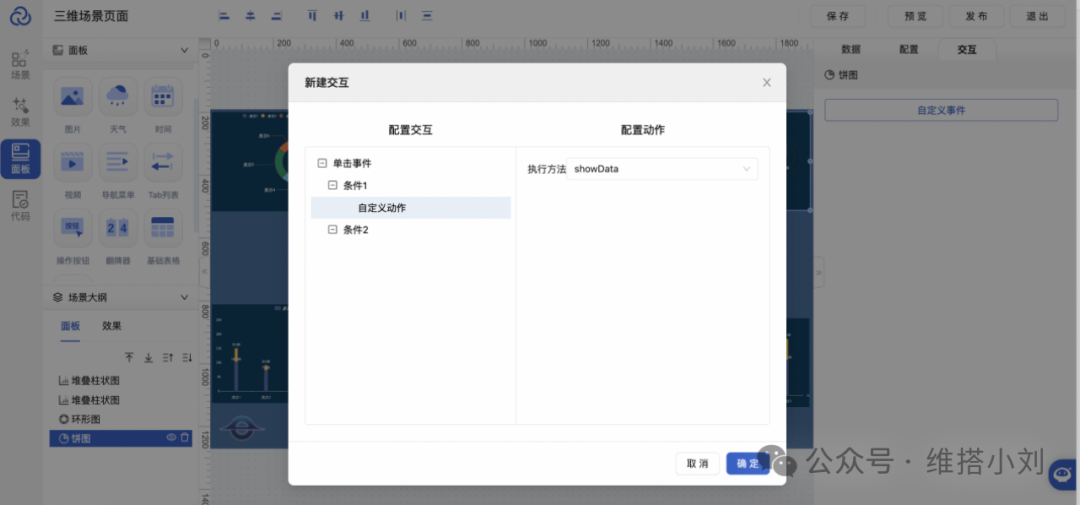Image resolution: width=1080 pixels, height=505 pixels.
Task: Select the 操作按钮 action button component
Action: tap(73, 228)
